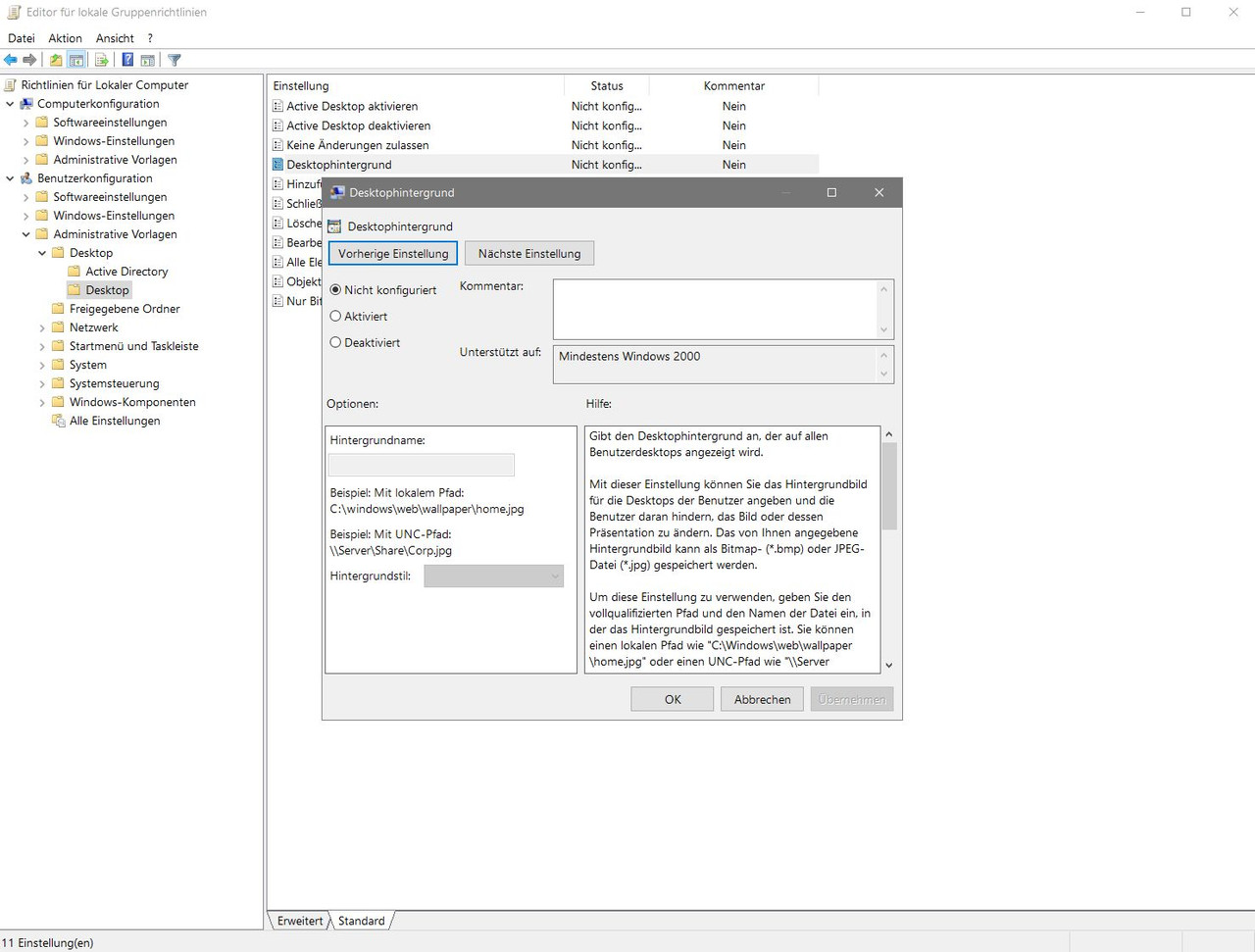Click the scroll icon of Richtlinien für Lokaler Computer
The image size is (1255, 952).
click(x=12, y=85)
